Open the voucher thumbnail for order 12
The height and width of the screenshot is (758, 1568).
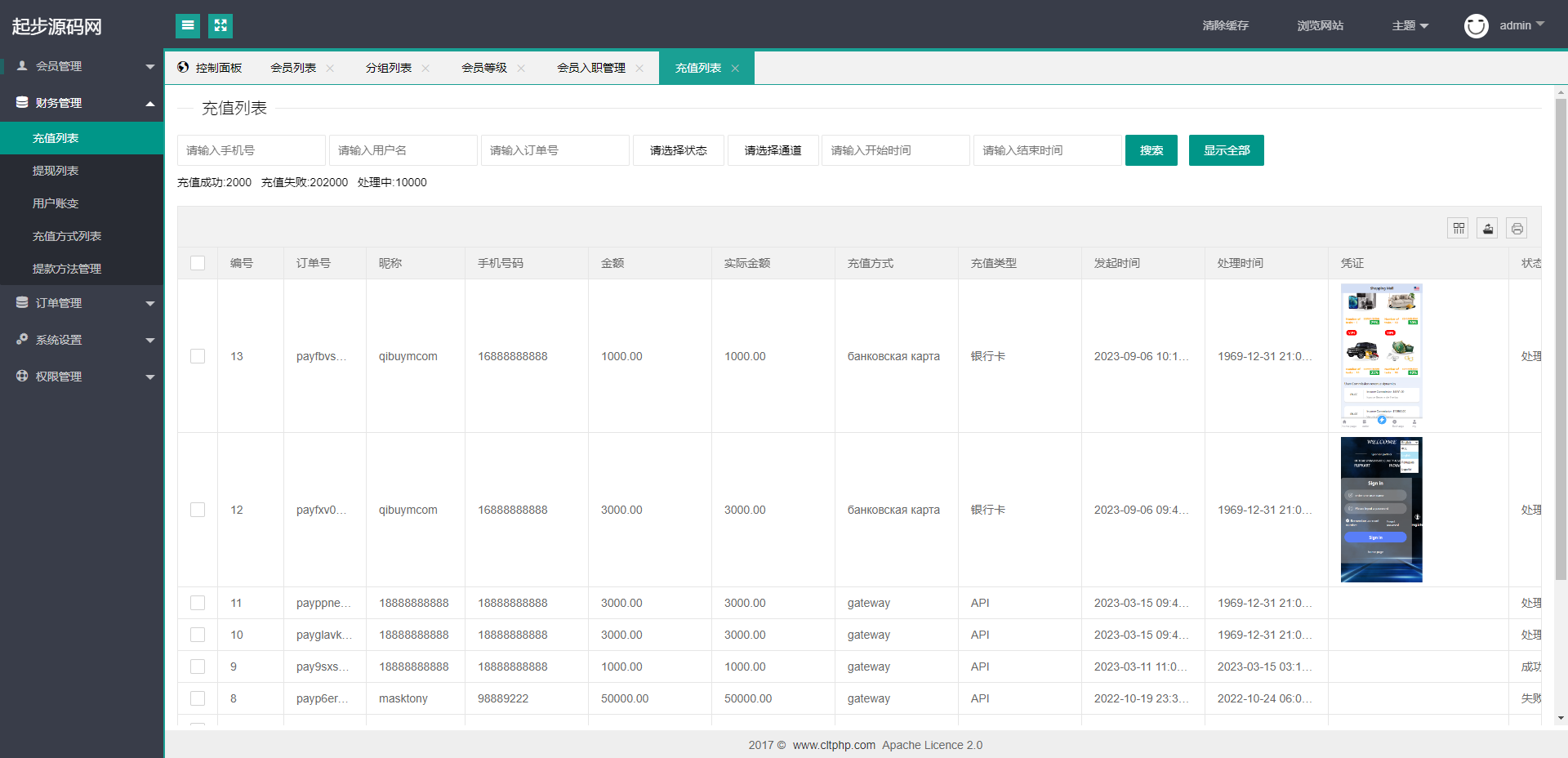[x=1381, y=510]
